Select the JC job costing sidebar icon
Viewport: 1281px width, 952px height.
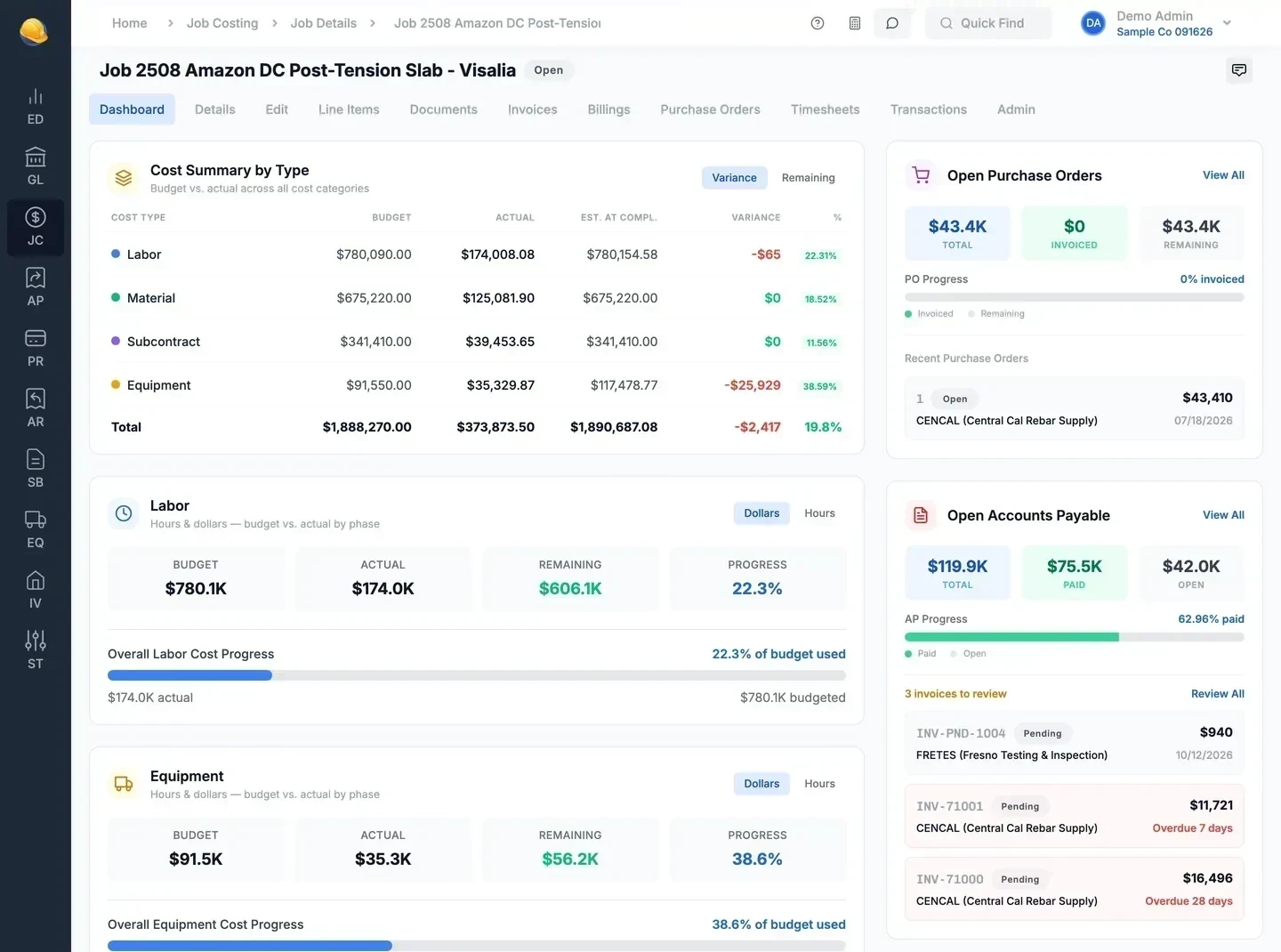pyautogui.click(x=36, y=228)
